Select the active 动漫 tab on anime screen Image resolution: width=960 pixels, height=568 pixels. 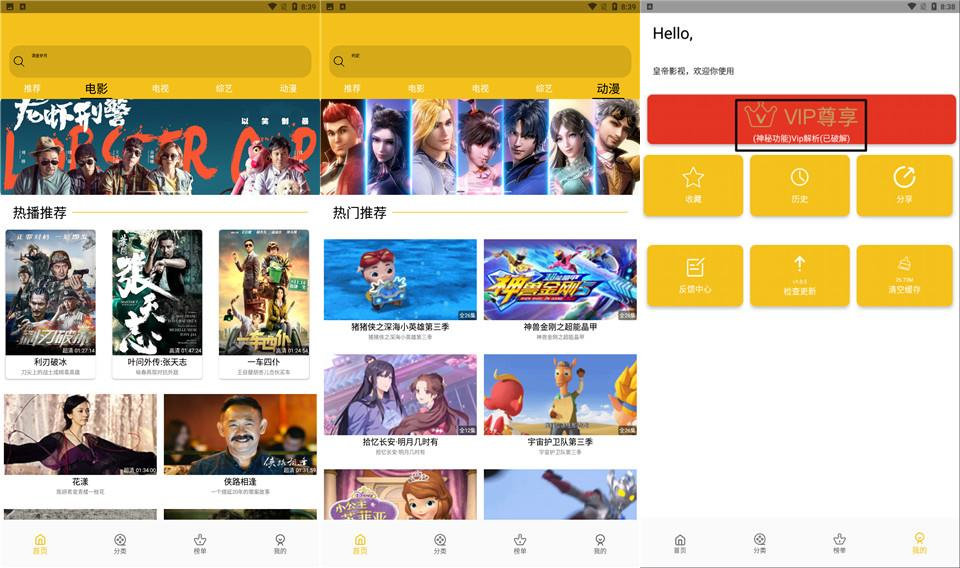[x=608, y=89]
